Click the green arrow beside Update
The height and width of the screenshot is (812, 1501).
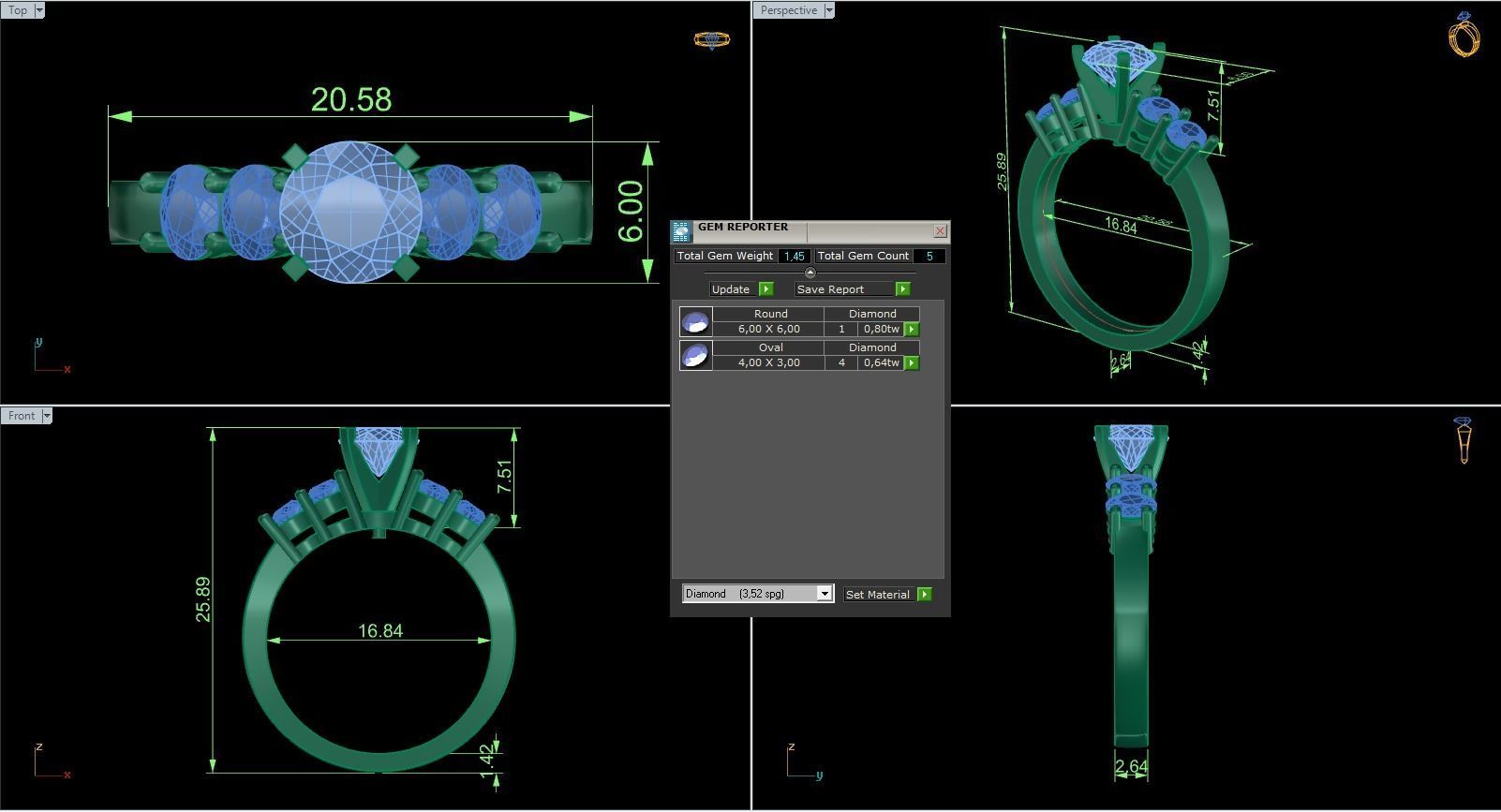pyautogui.click(x=766, y=289)
